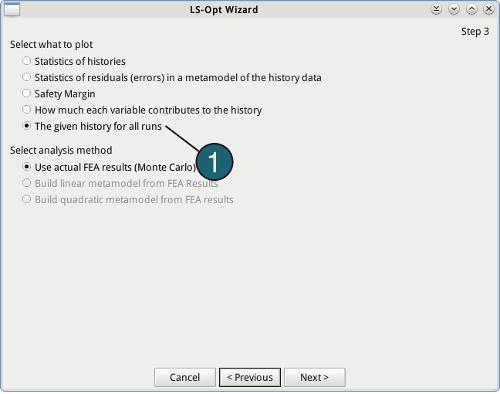Close the LS-Opt Wizard window
The height and width of the screenshot is (394, 500).
coord(489,9)
